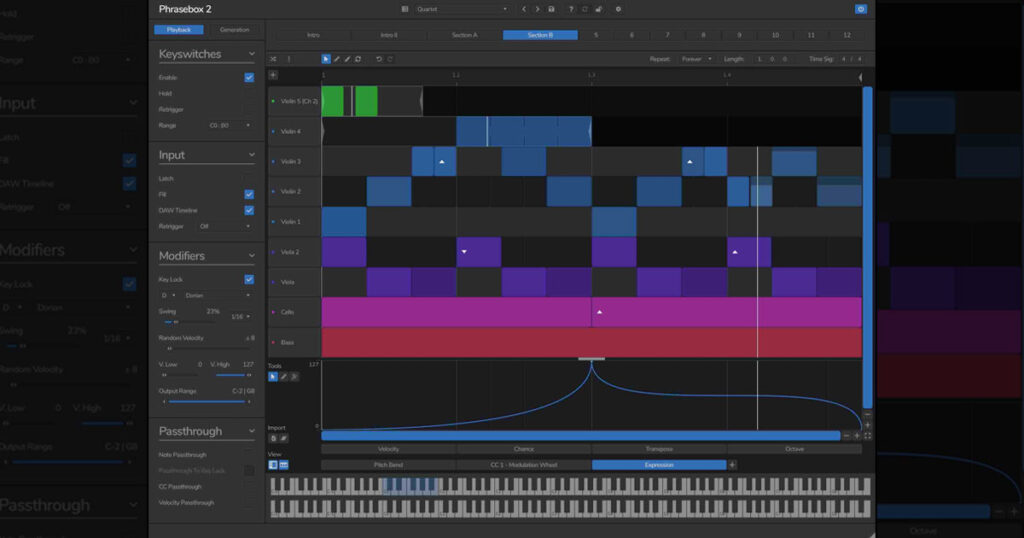Toggle the Keyswitches Enable checkbox

[249, 77]
